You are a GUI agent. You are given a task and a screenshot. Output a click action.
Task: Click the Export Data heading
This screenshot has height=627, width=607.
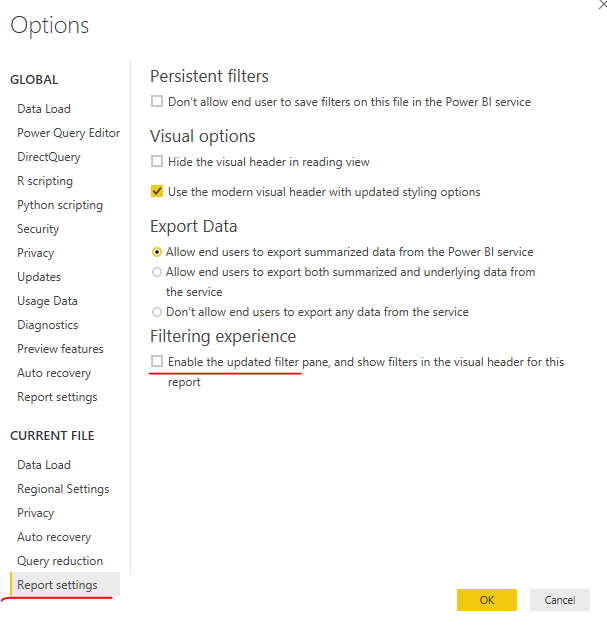coord(194,226)
